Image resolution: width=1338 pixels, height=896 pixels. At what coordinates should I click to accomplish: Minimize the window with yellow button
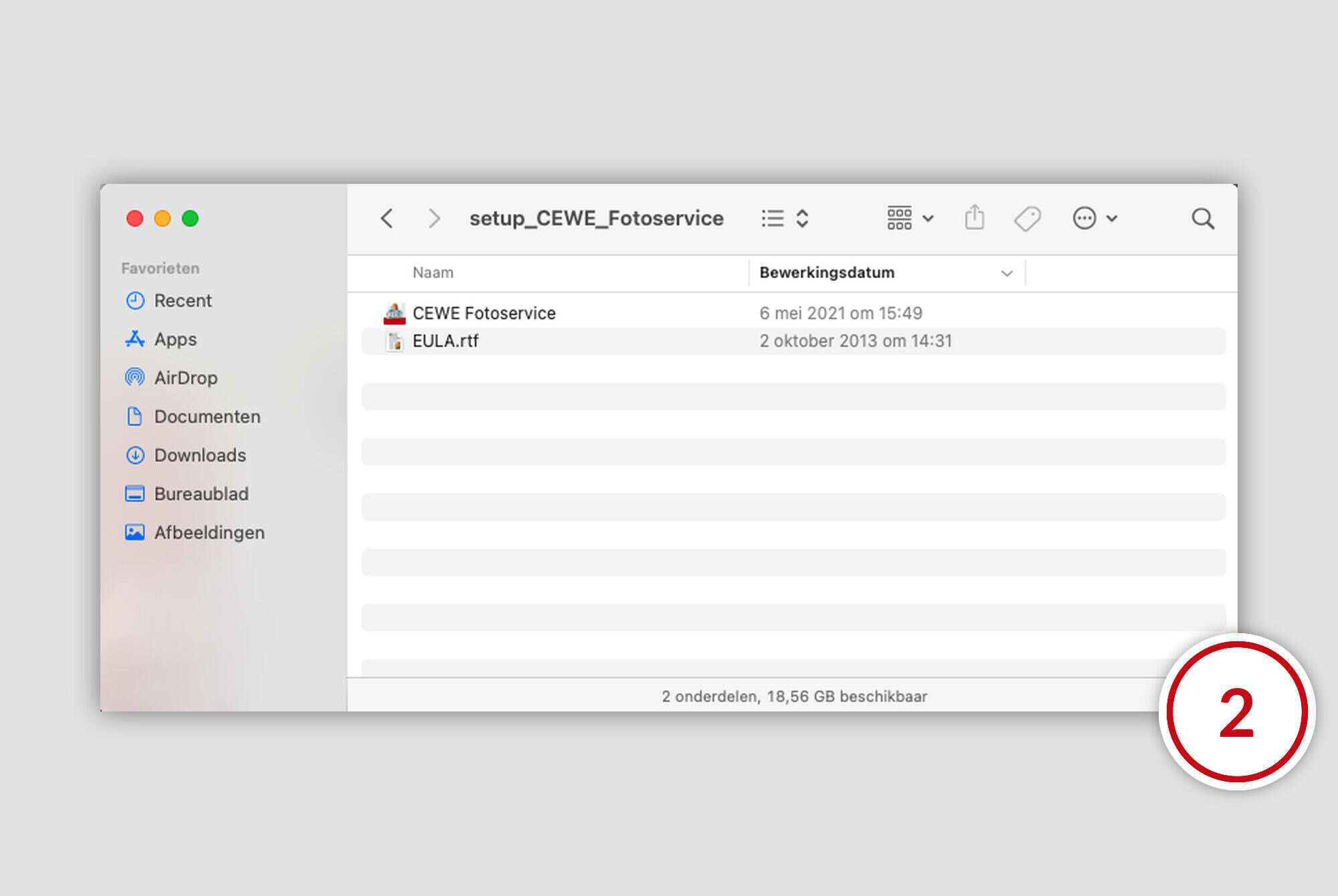(x=163, y=219)
